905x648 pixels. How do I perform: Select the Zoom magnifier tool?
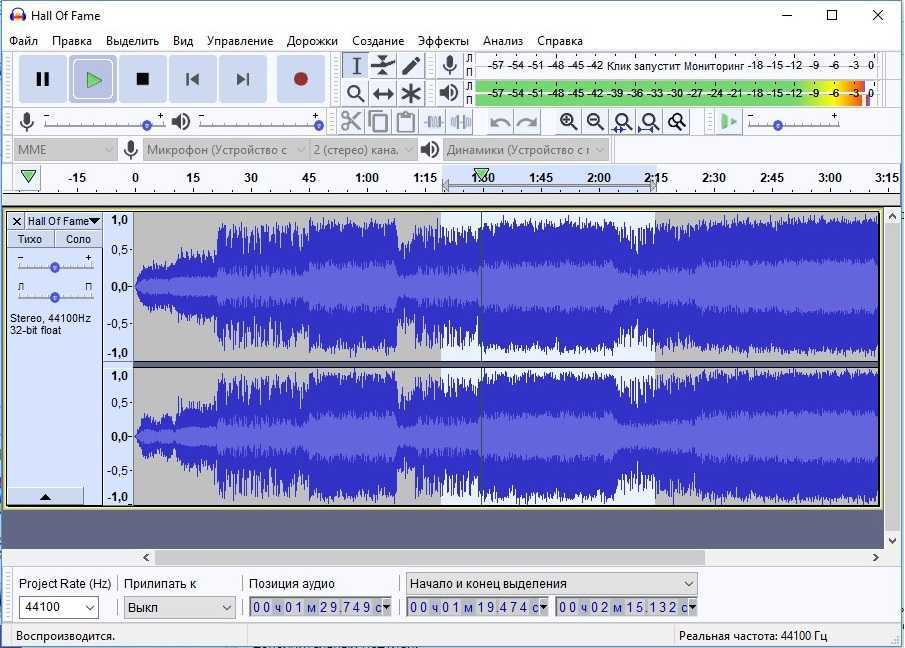[356, 93]
